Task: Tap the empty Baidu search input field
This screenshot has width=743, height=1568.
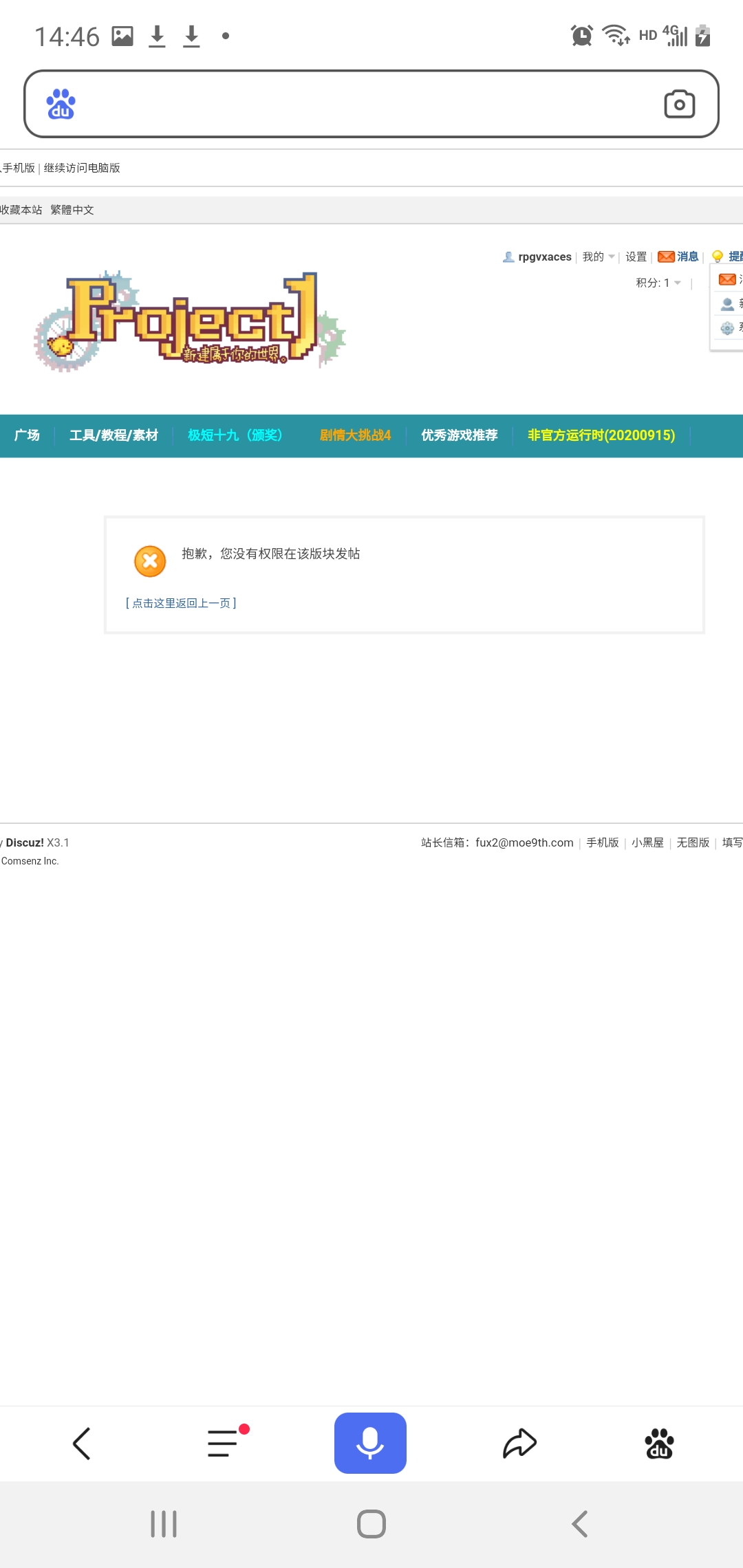Action: coord(370,104)
